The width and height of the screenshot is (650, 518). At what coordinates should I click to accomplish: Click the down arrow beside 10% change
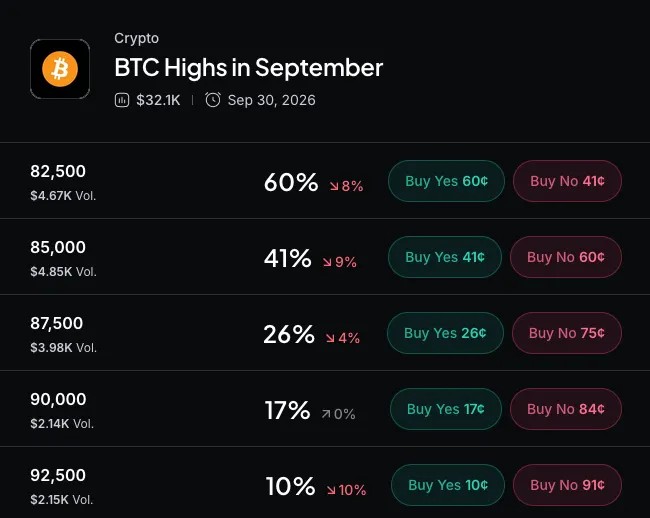tap(331, 490)
